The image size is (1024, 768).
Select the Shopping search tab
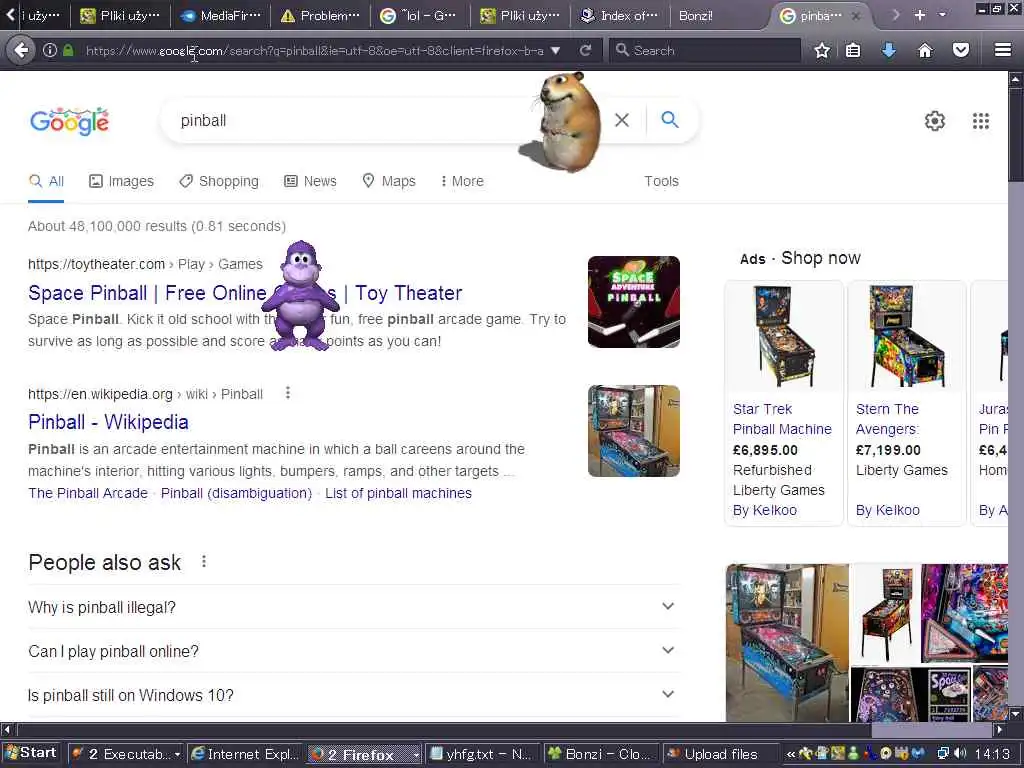[219, 181]
